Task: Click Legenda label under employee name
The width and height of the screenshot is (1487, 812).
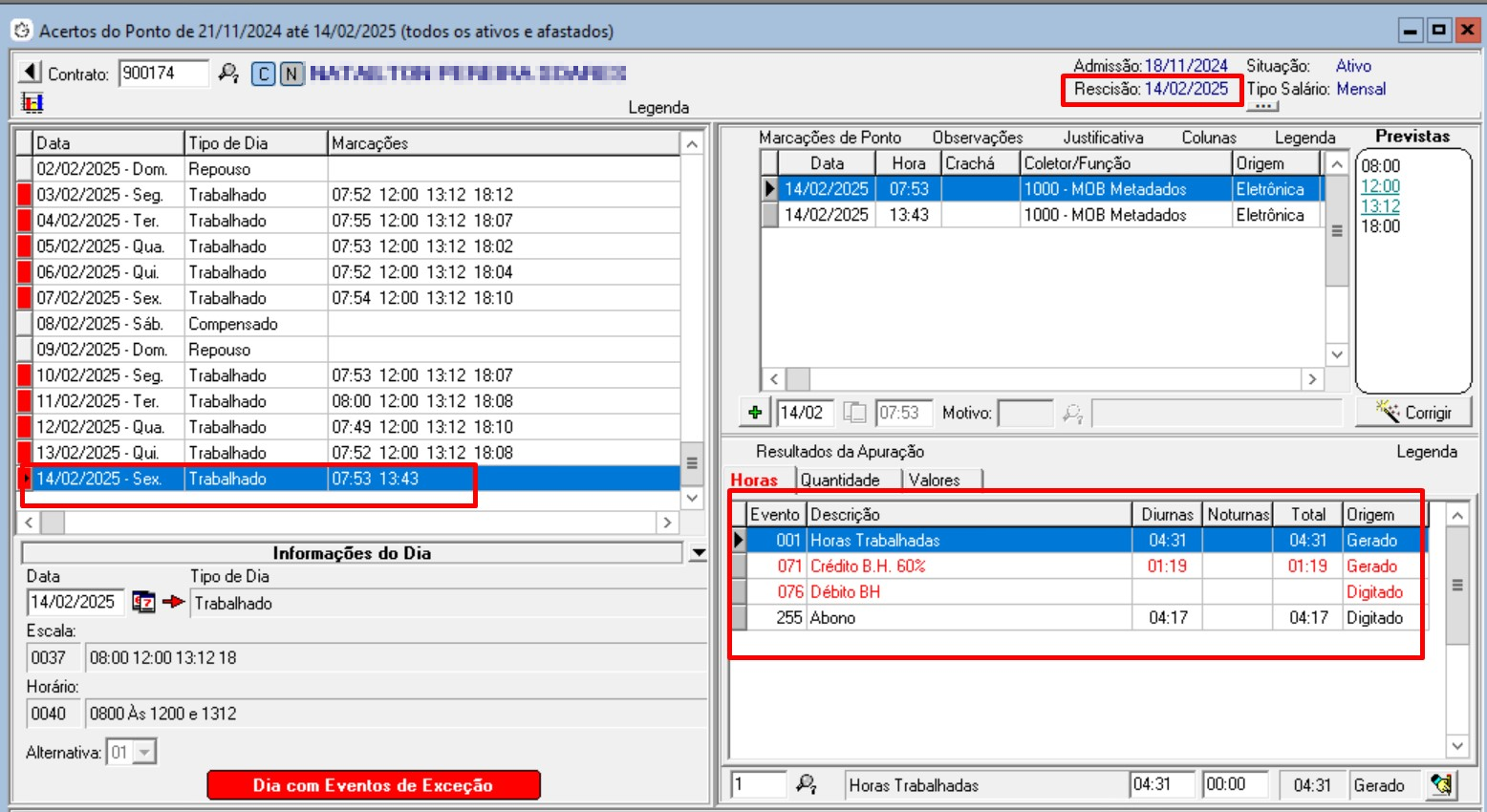Action: tap(658, 107)
